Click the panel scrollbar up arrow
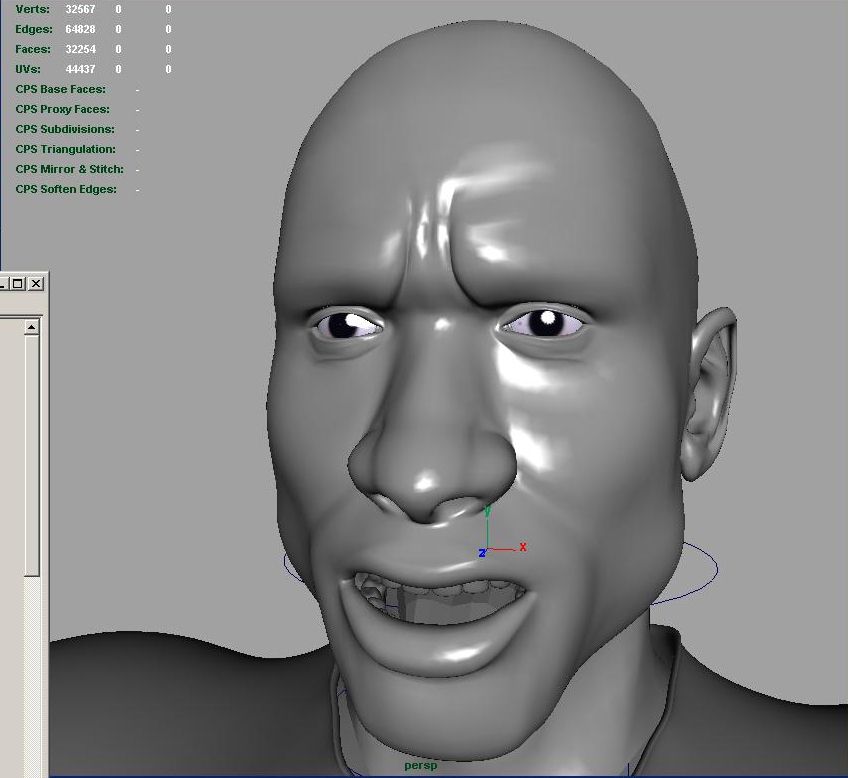Image resolution: width=848 pixels, height=778 pixels. pyautogui.click(x=32, y=327)
